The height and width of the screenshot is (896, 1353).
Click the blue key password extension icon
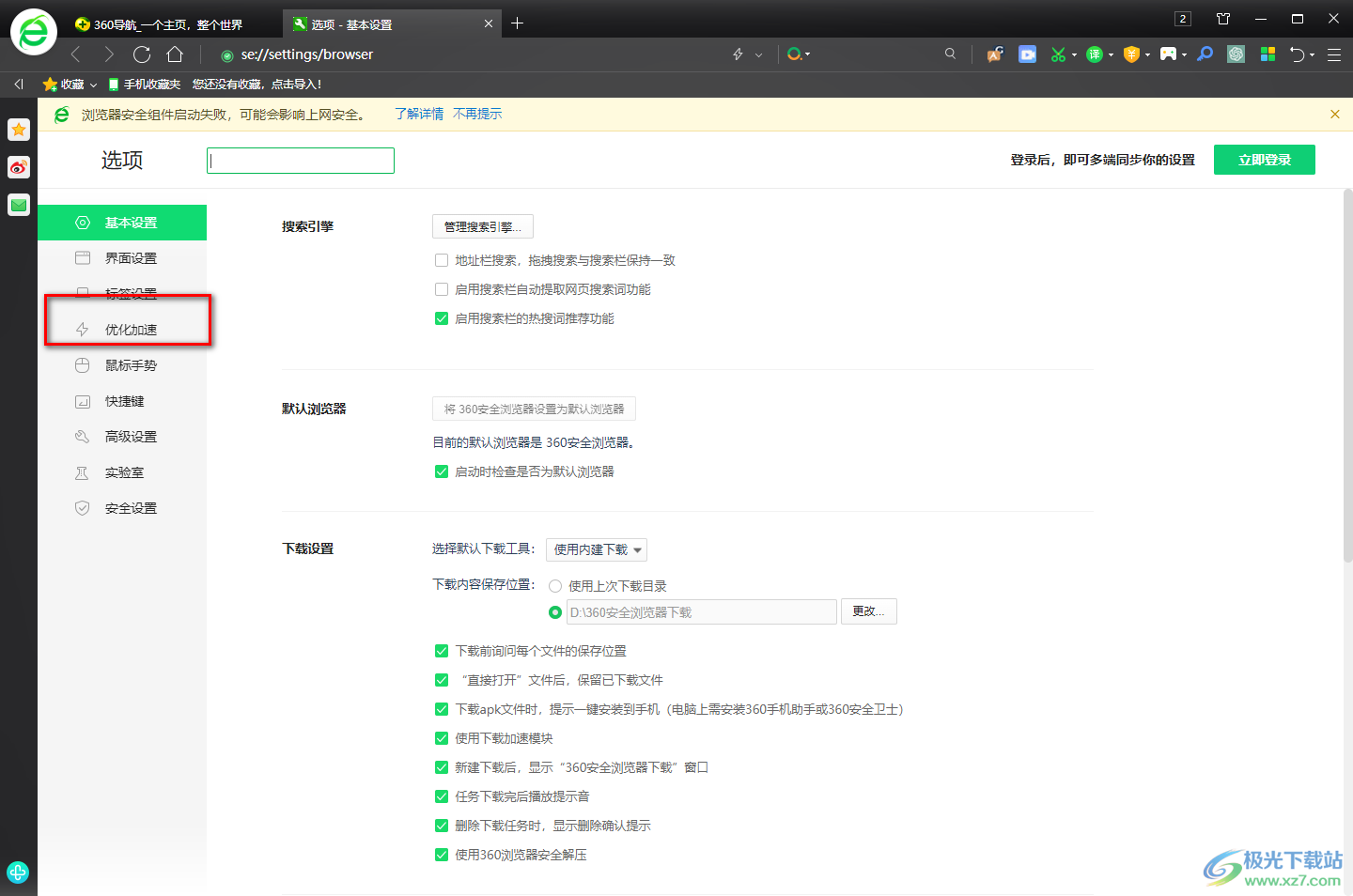[1205, 54]
